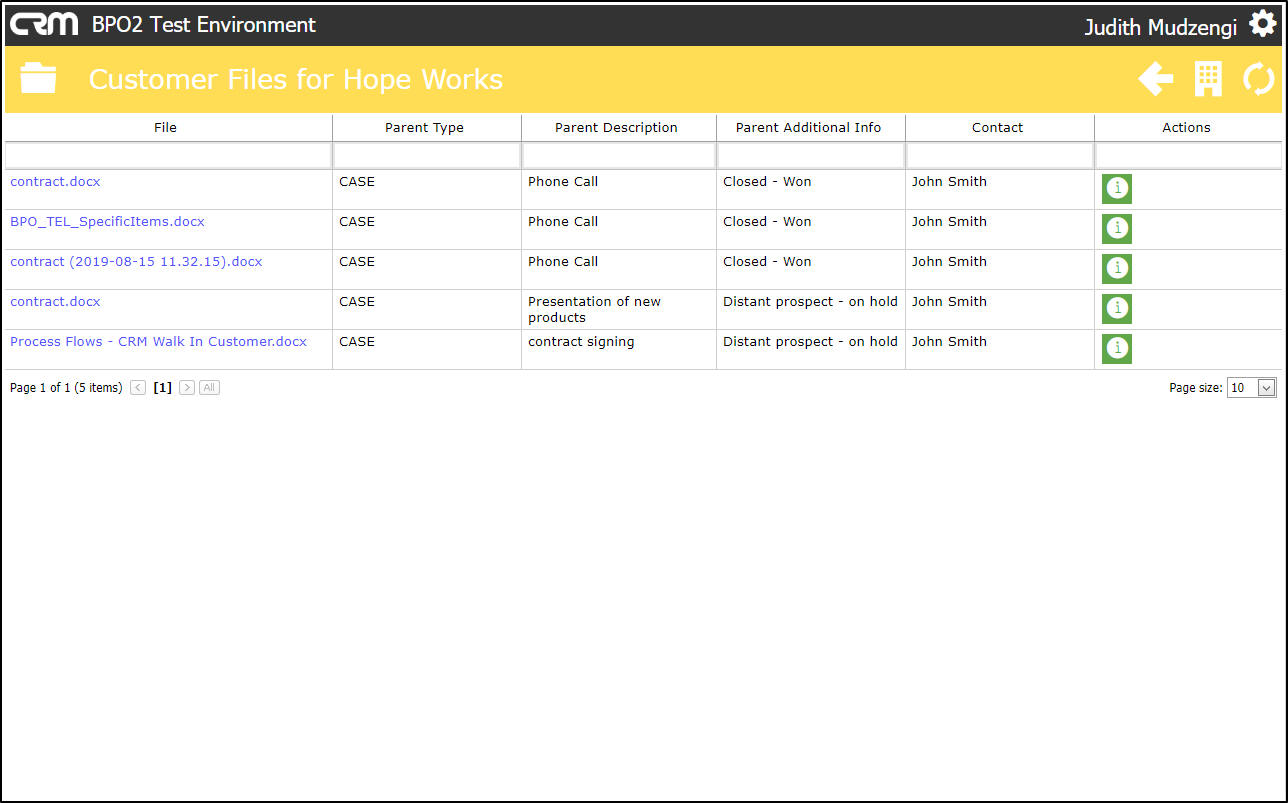Show info for BPO_TEL_SpecificItems.docx row
The height and width of the screenshot is (803, 1288).
1117,229
